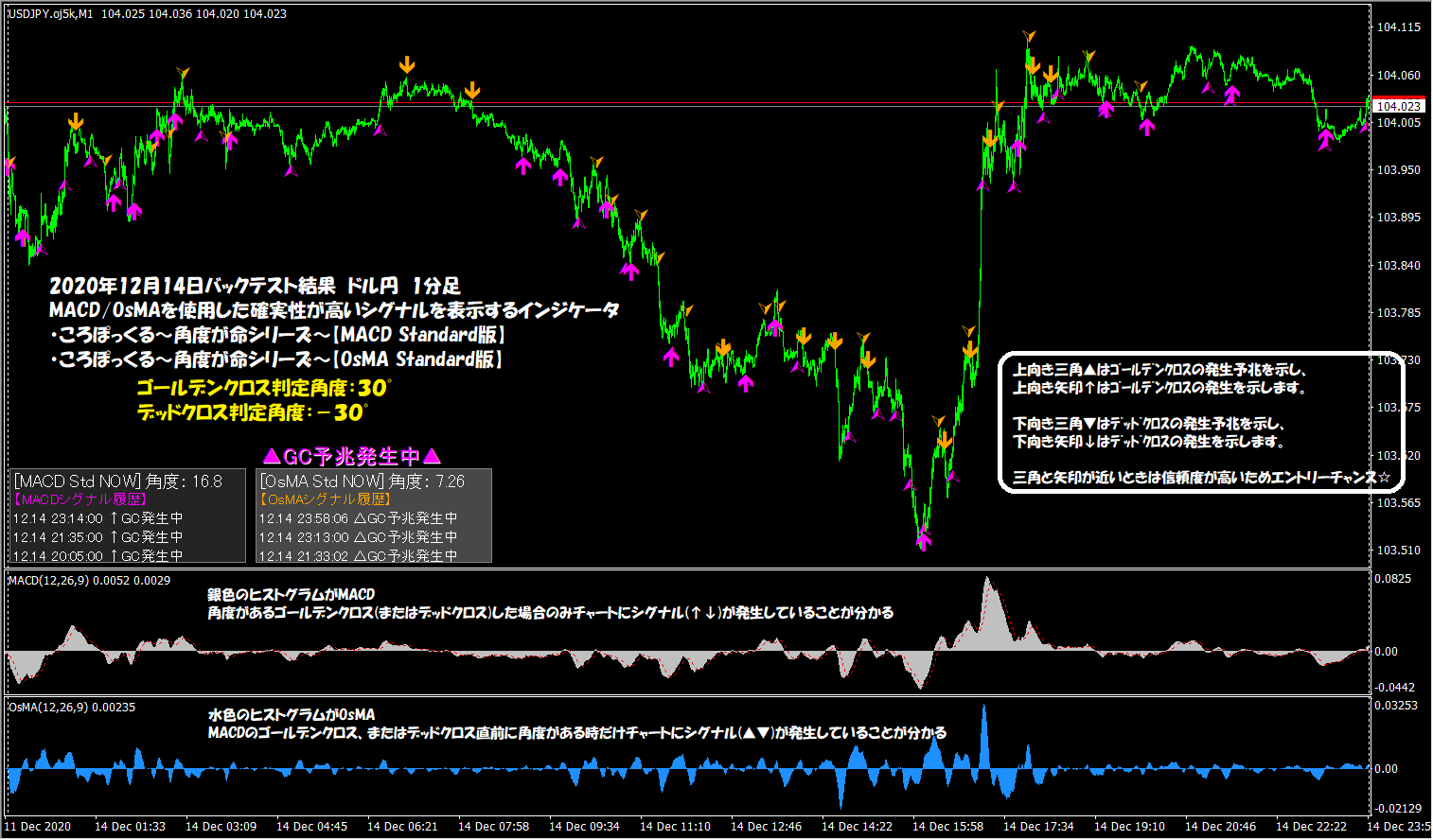Select the 14 Dec 22:22 time label
Viewport: 1433px width, 840px height.
(x=1311, y=827)
